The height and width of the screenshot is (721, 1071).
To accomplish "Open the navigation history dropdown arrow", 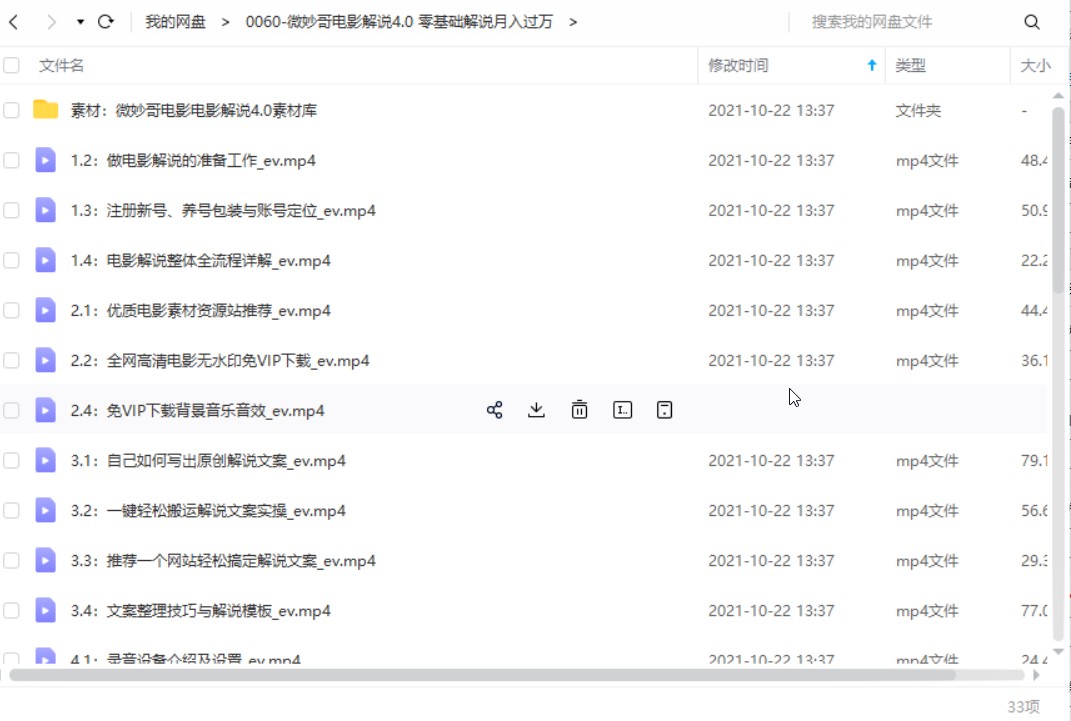I will point(80,22).
